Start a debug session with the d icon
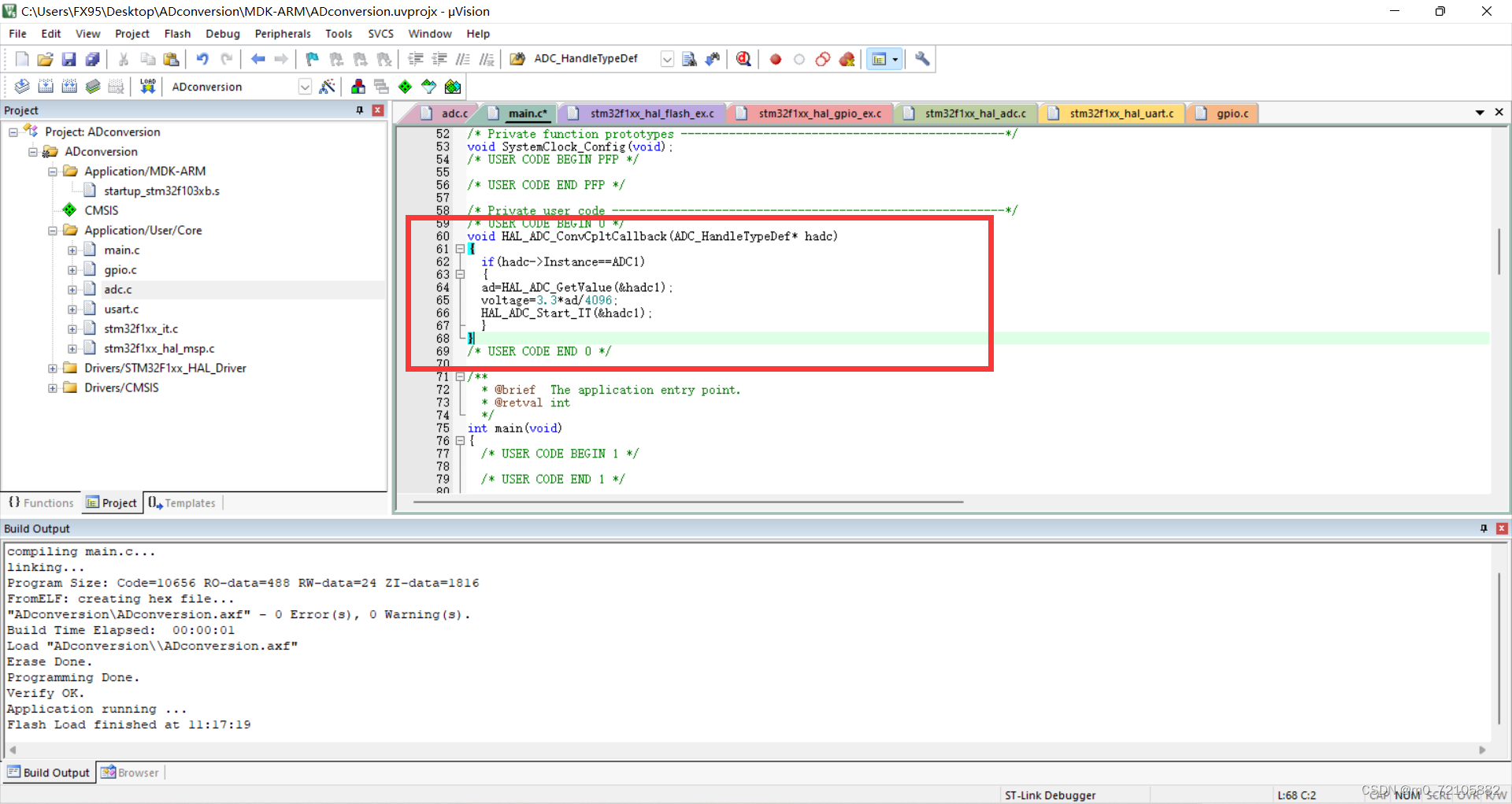The image size is (1512, 804). click(x=743, y=58)
